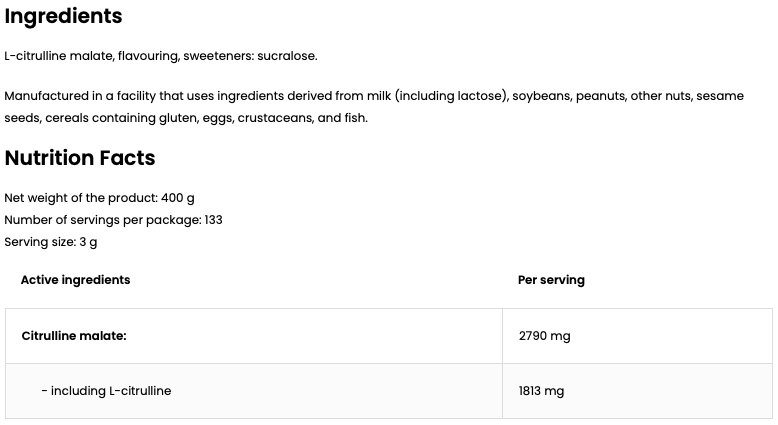778x425 pixels.
Task: Select the 'Citrulline malate:' table cell
Action: tap(74, 336)
